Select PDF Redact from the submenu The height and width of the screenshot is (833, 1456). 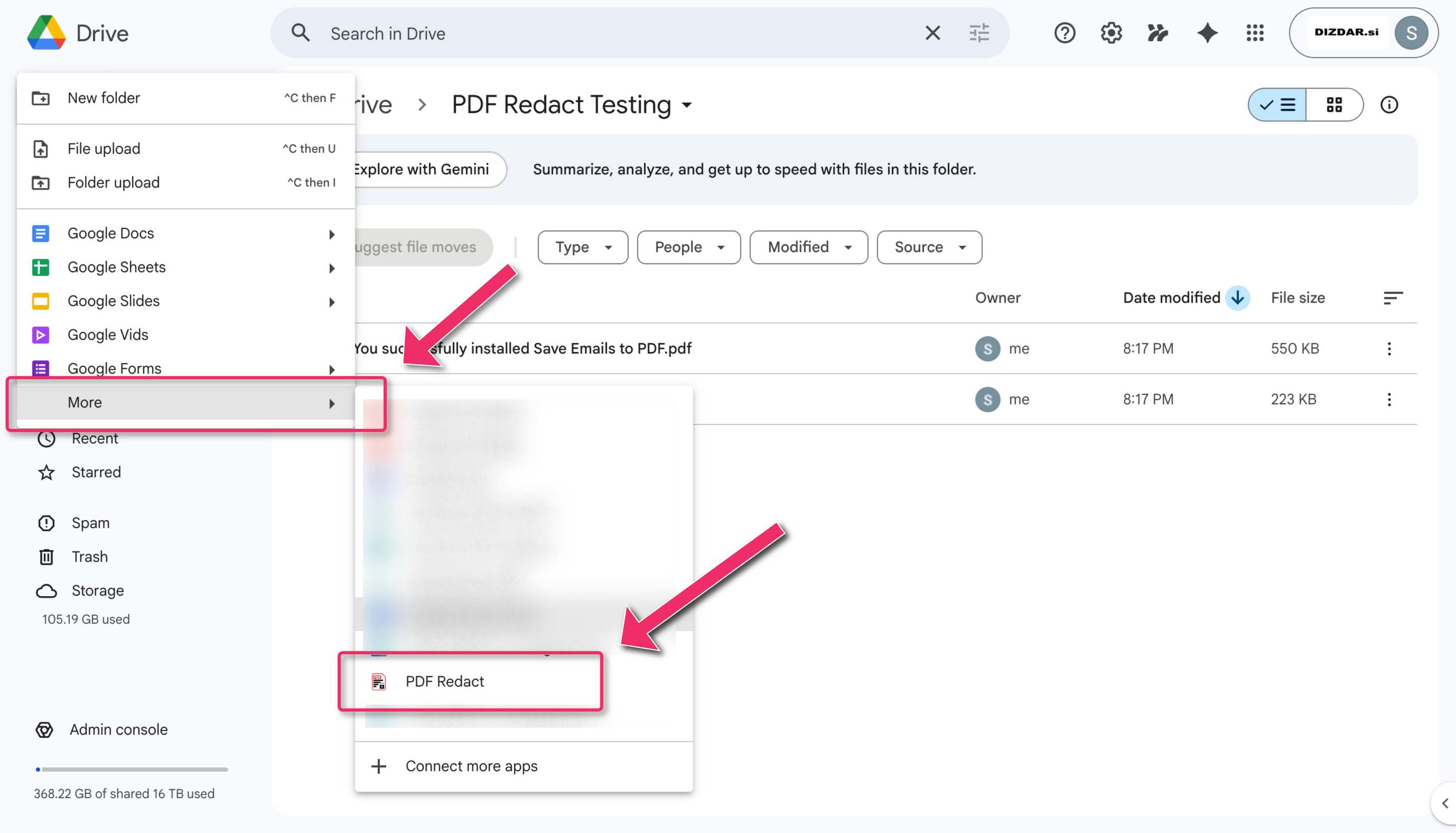click(x=445, y=681)
